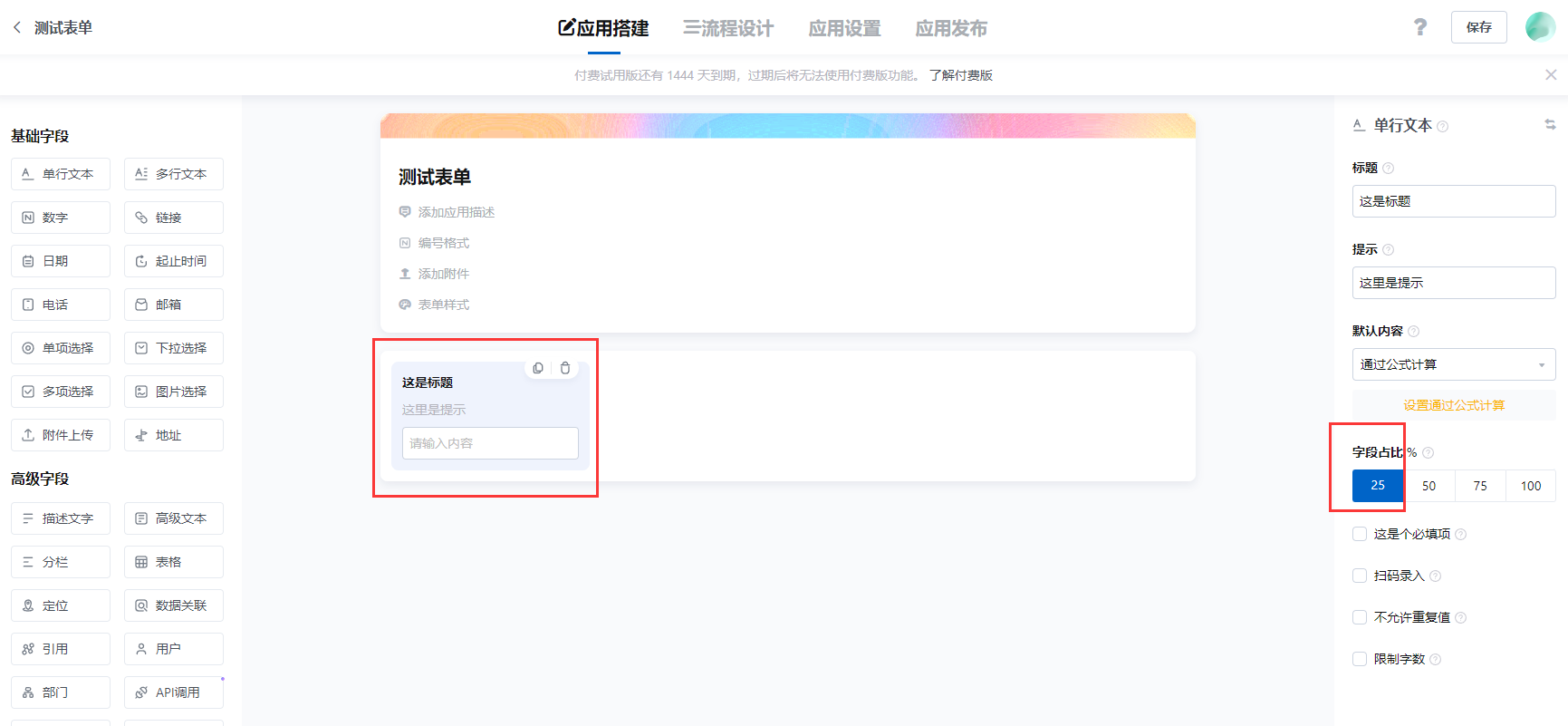The width and height of the screenshot is (1568, 726).
Task: Click the swap field type icon beside 单行文本
Action: pyautogui.click(x=1550, y=125)
